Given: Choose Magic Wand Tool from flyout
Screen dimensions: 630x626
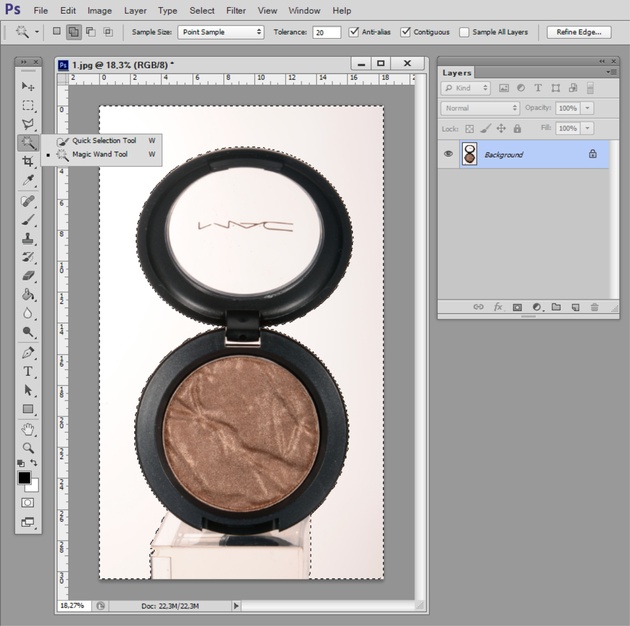Looking at the screenshot, I should (x=102, y=154).
